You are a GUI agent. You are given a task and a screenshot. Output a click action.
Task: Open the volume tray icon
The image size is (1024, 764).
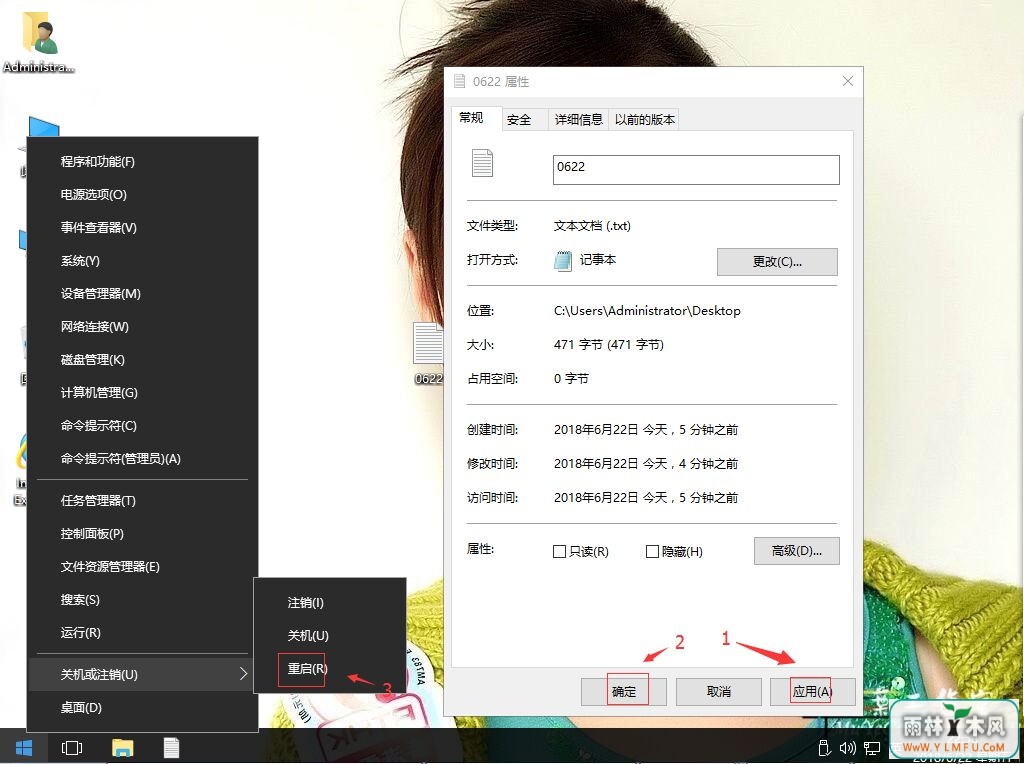pyautogui.click(x=847, y=748)
